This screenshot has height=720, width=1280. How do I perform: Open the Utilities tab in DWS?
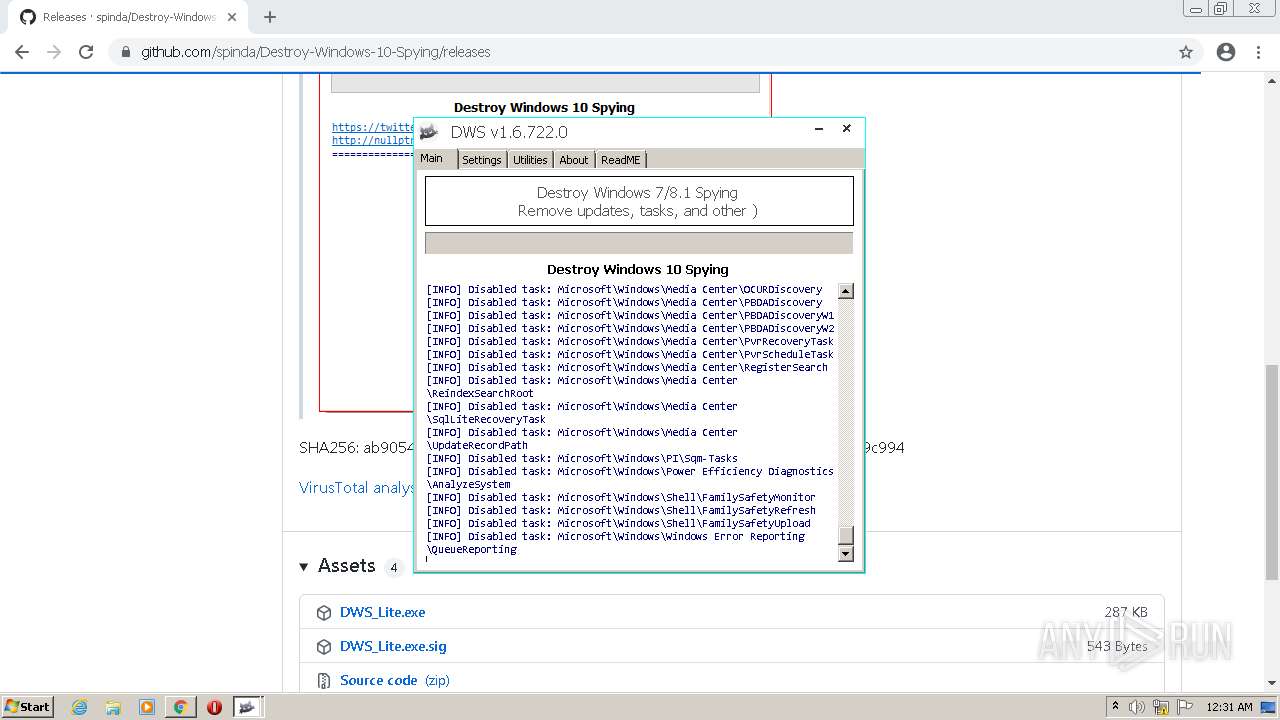[530, 160]
